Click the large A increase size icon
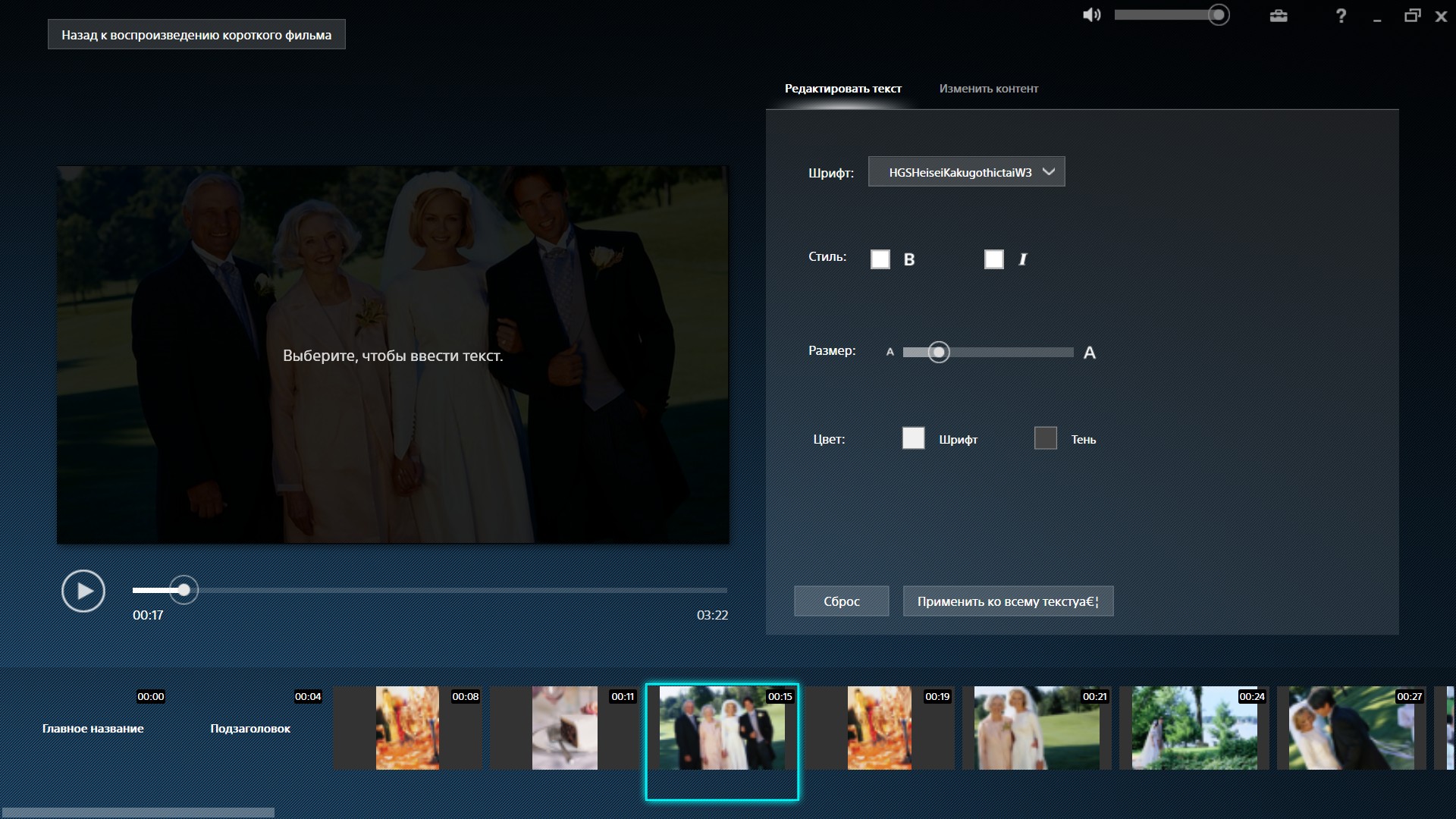The image size is (1456, 819). pos(1090,353)
